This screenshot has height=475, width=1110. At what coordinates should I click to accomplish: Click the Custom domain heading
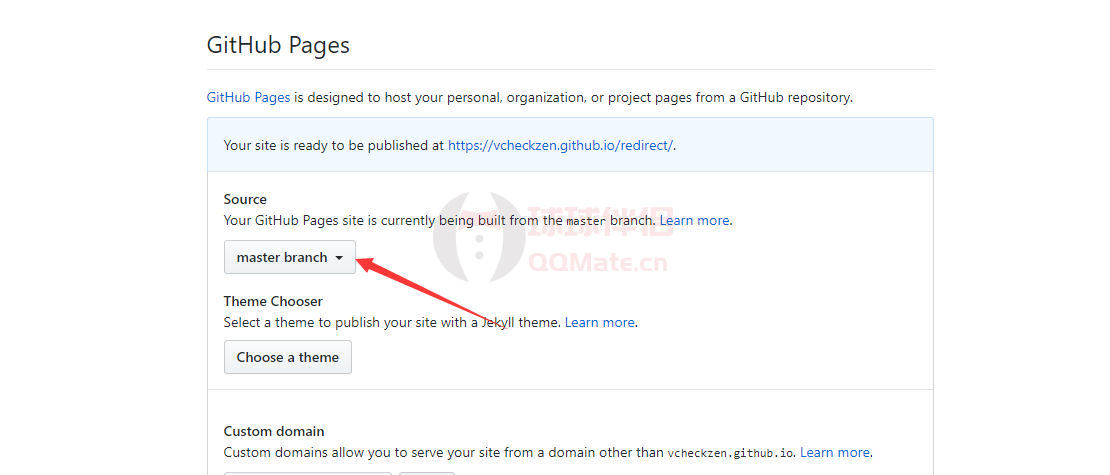coord(274,431)
